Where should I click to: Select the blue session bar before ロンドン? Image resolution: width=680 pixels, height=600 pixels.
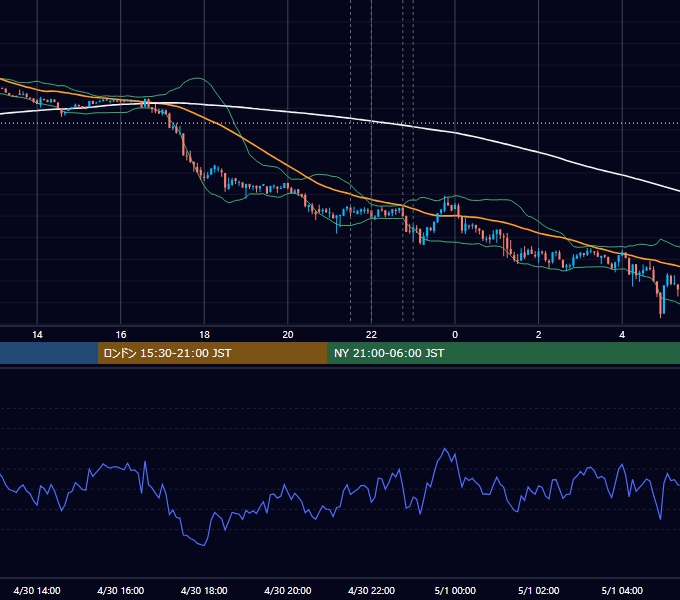pyautogui.click(x=49, y=353)
